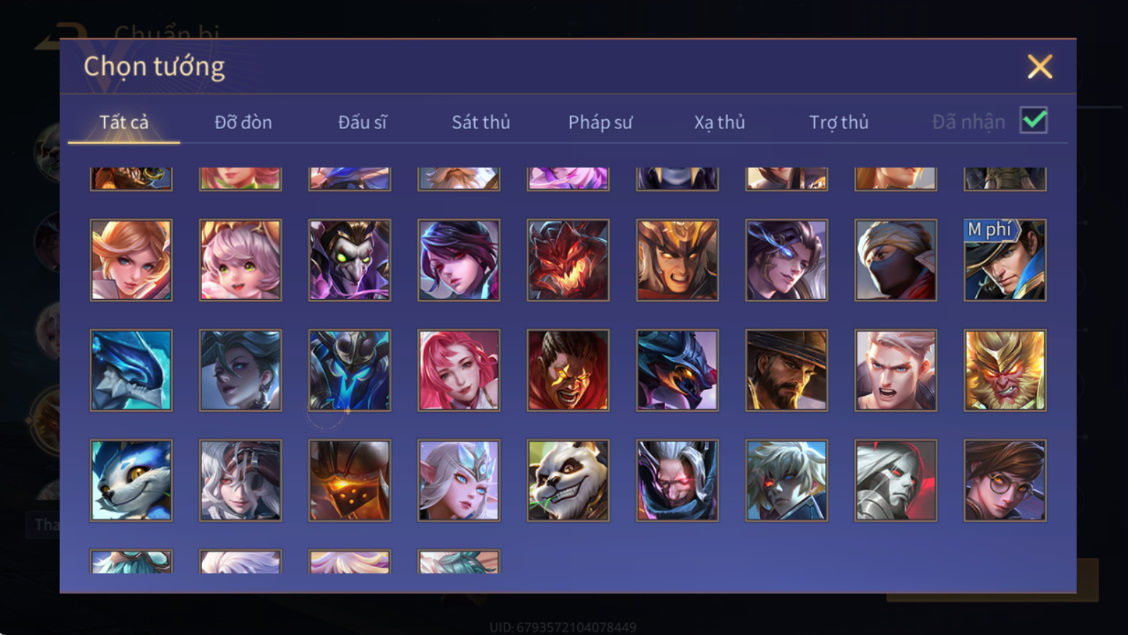Choose the golden monkey king hero
Screen dimensions: 1128x635
click(1005, 370)
